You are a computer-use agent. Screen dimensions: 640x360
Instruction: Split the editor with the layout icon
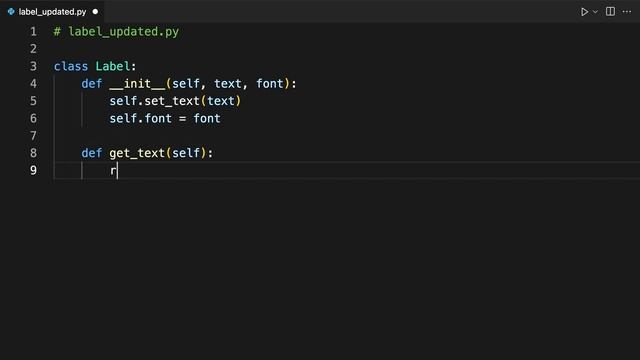pos(610,11)
